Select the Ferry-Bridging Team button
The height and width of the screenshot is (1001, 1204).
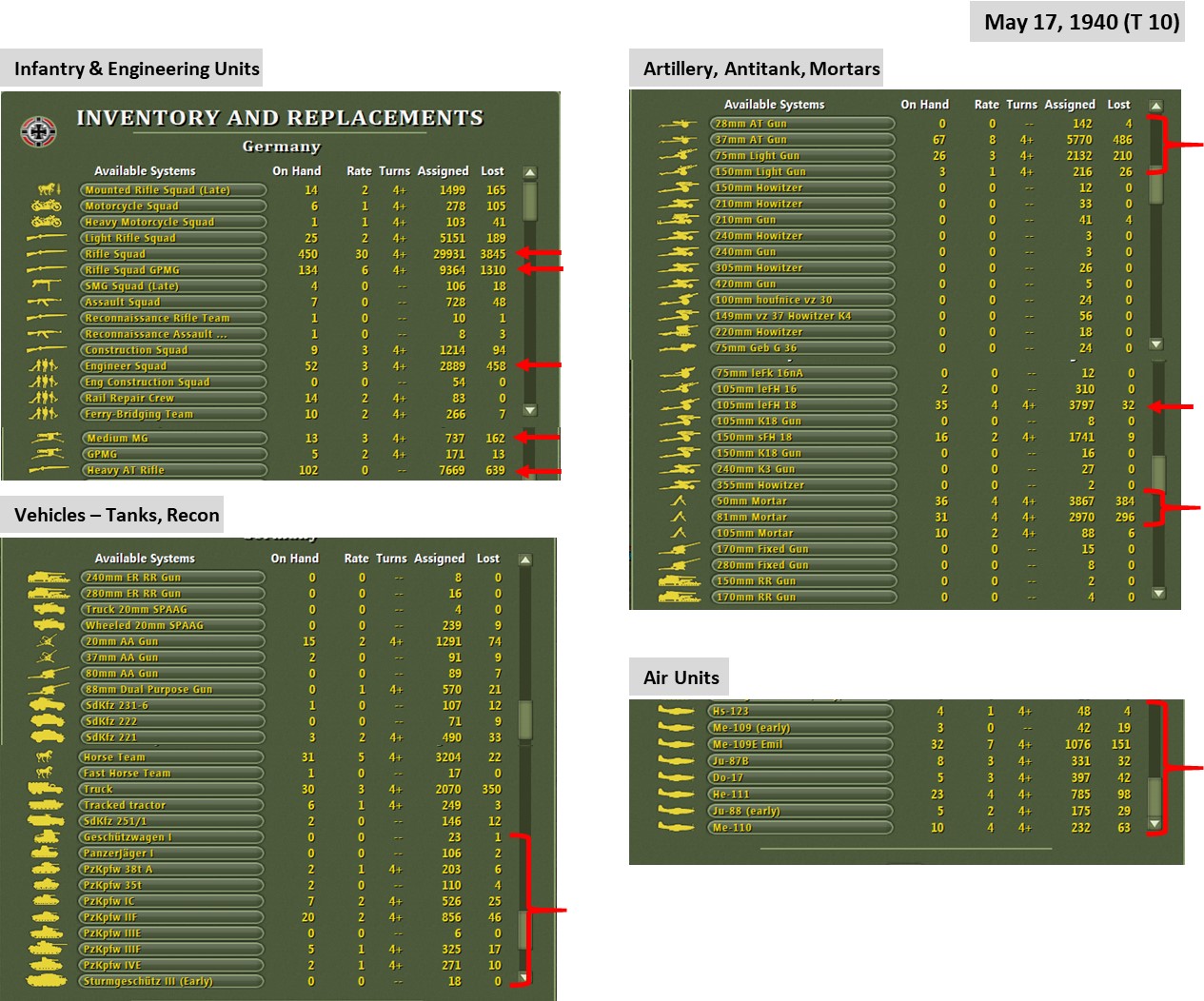172,414
